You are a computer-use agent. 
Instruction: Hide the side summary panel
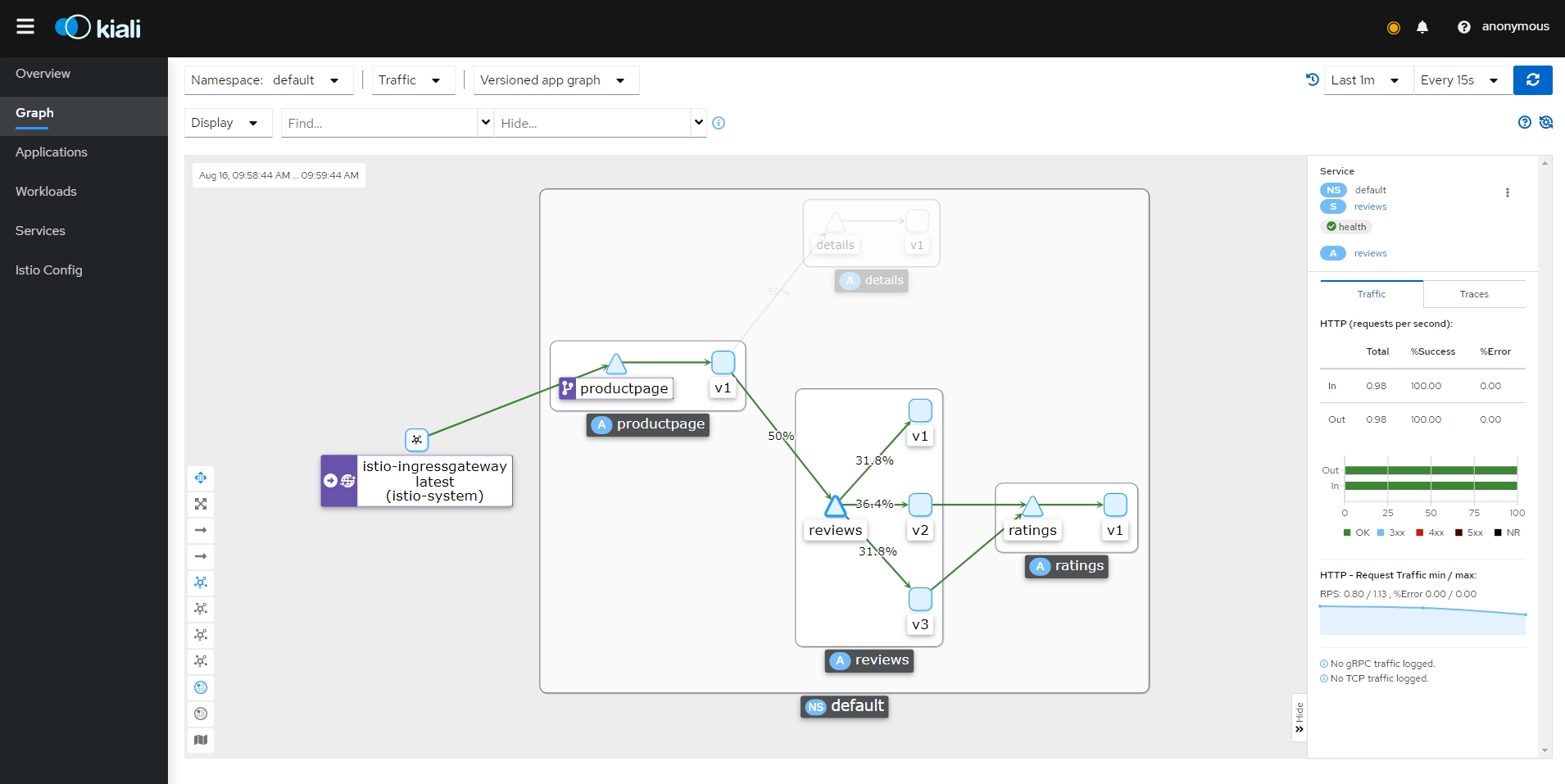[x=1299, y=717]
